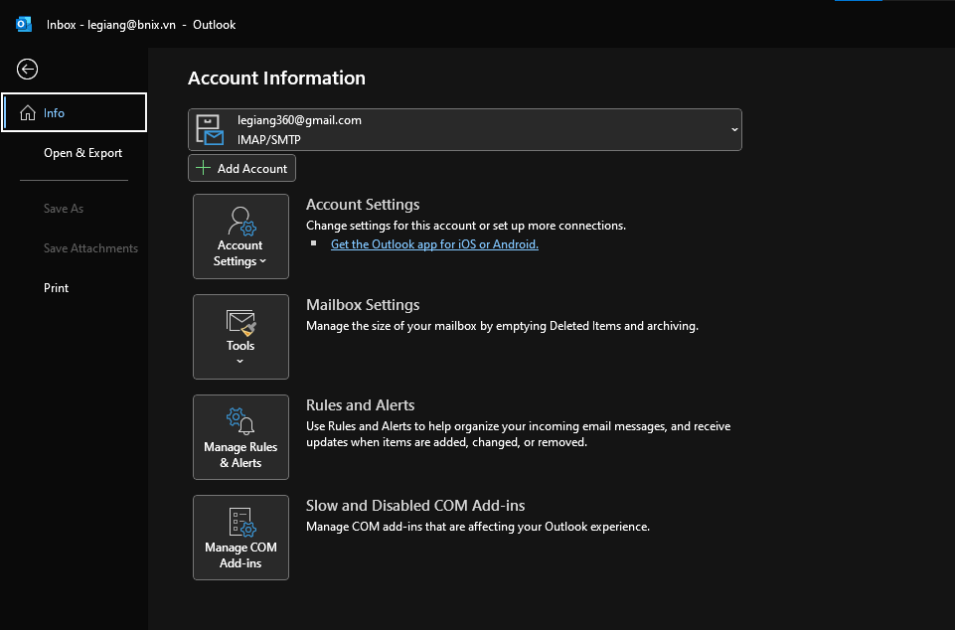The height and width of the screenshot is (630, 955).
Task: Click the Account Settings heading text
Action: tap(362, 205)
